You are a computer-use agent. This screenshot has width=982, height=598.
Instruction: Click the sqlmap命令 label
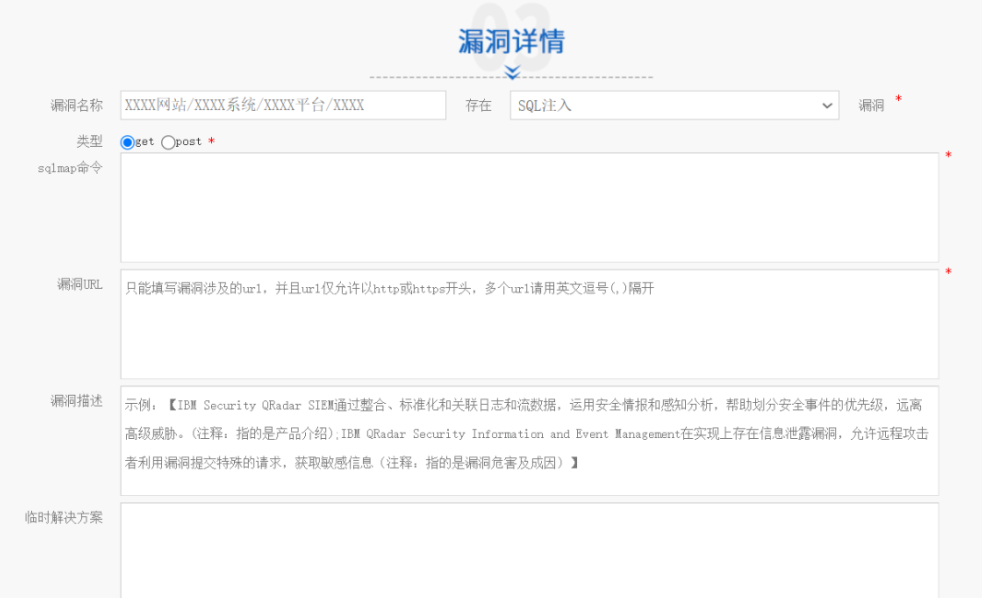70,168
